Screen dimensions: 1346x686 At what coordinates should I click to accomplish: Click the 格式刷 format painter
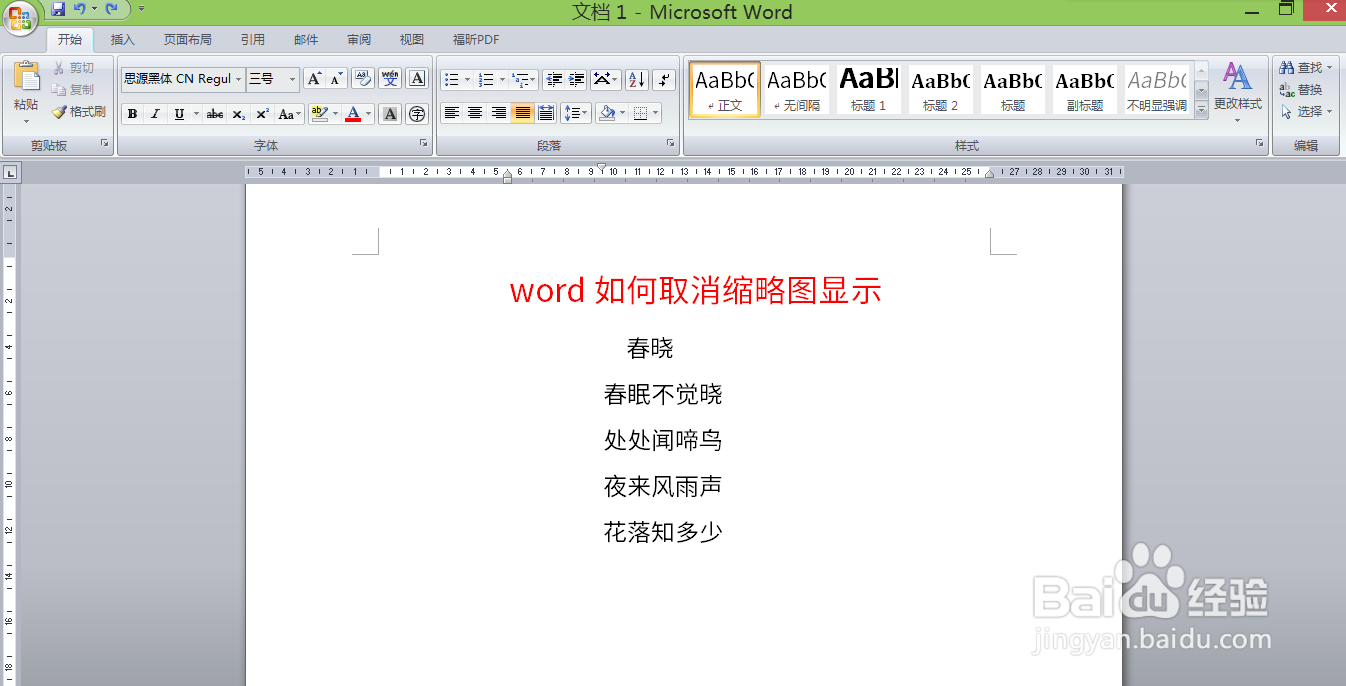pyautogui.click(x=79, y=112)
